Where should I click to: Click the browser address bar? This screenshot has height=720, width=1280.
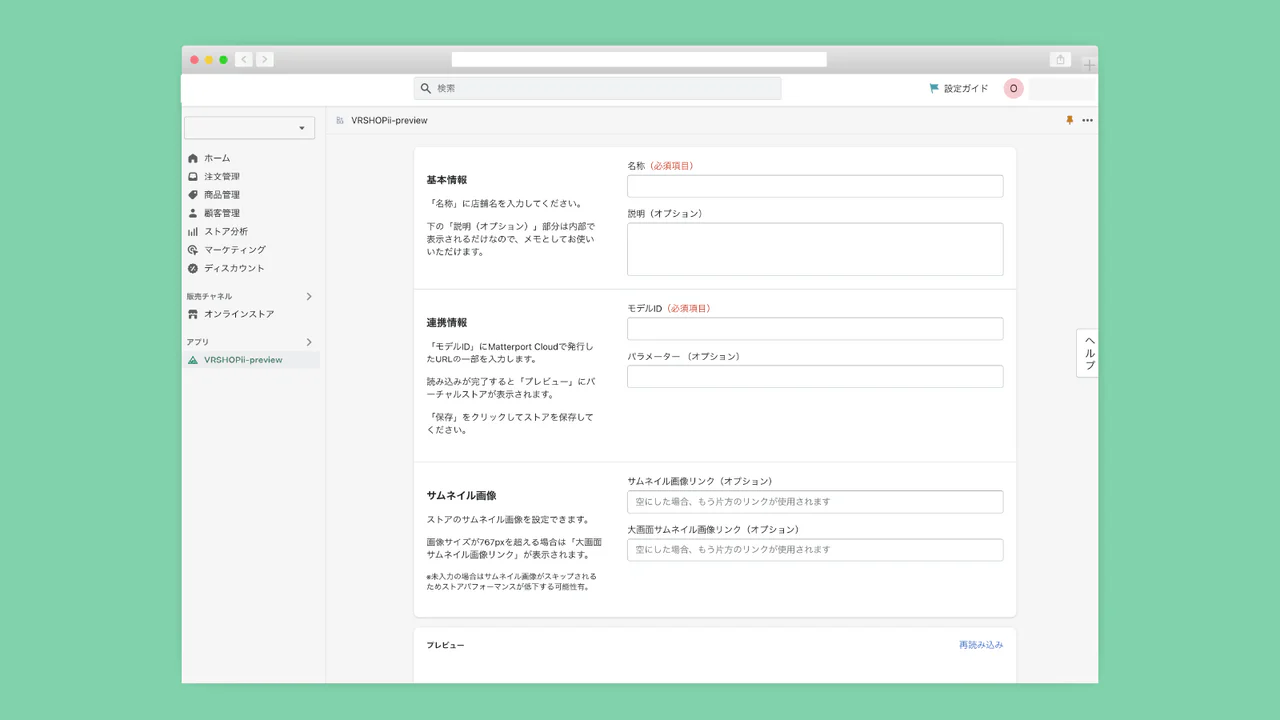point(639,60)
